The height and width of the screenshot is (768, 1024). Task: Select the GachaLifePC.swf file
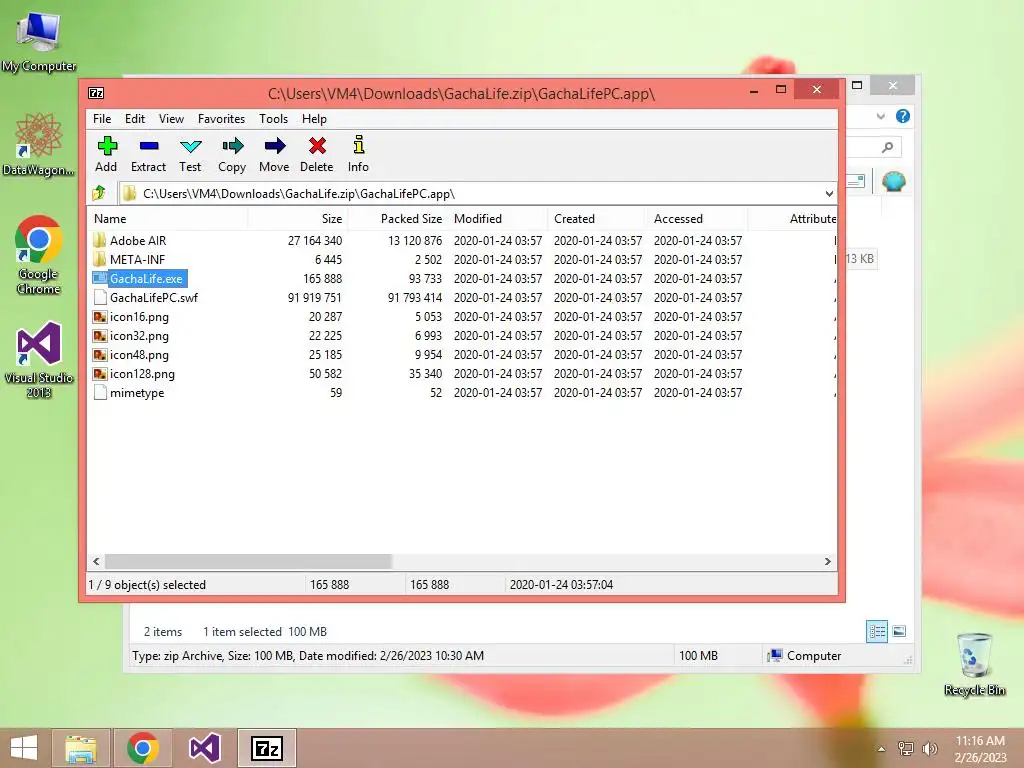tap(145, 298)
